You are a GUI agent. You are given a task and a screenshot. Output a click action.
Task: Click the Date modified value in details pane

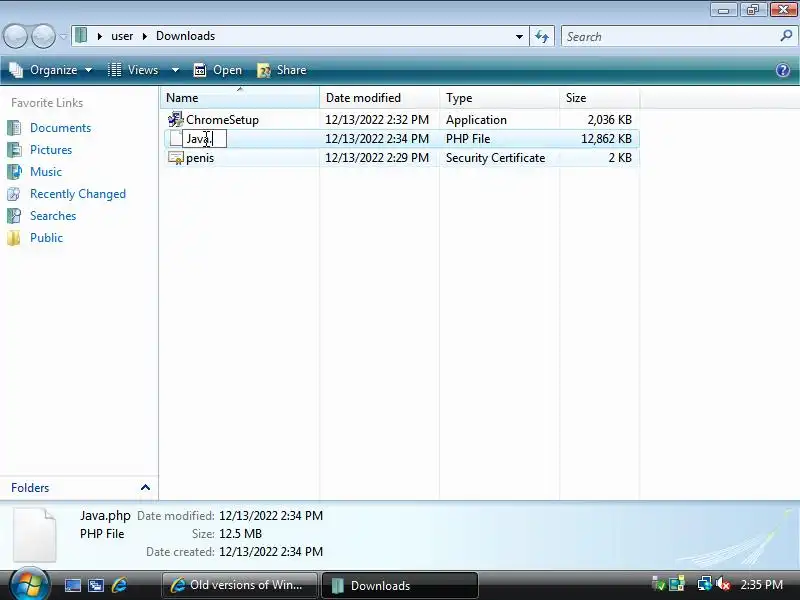(271, 516)
